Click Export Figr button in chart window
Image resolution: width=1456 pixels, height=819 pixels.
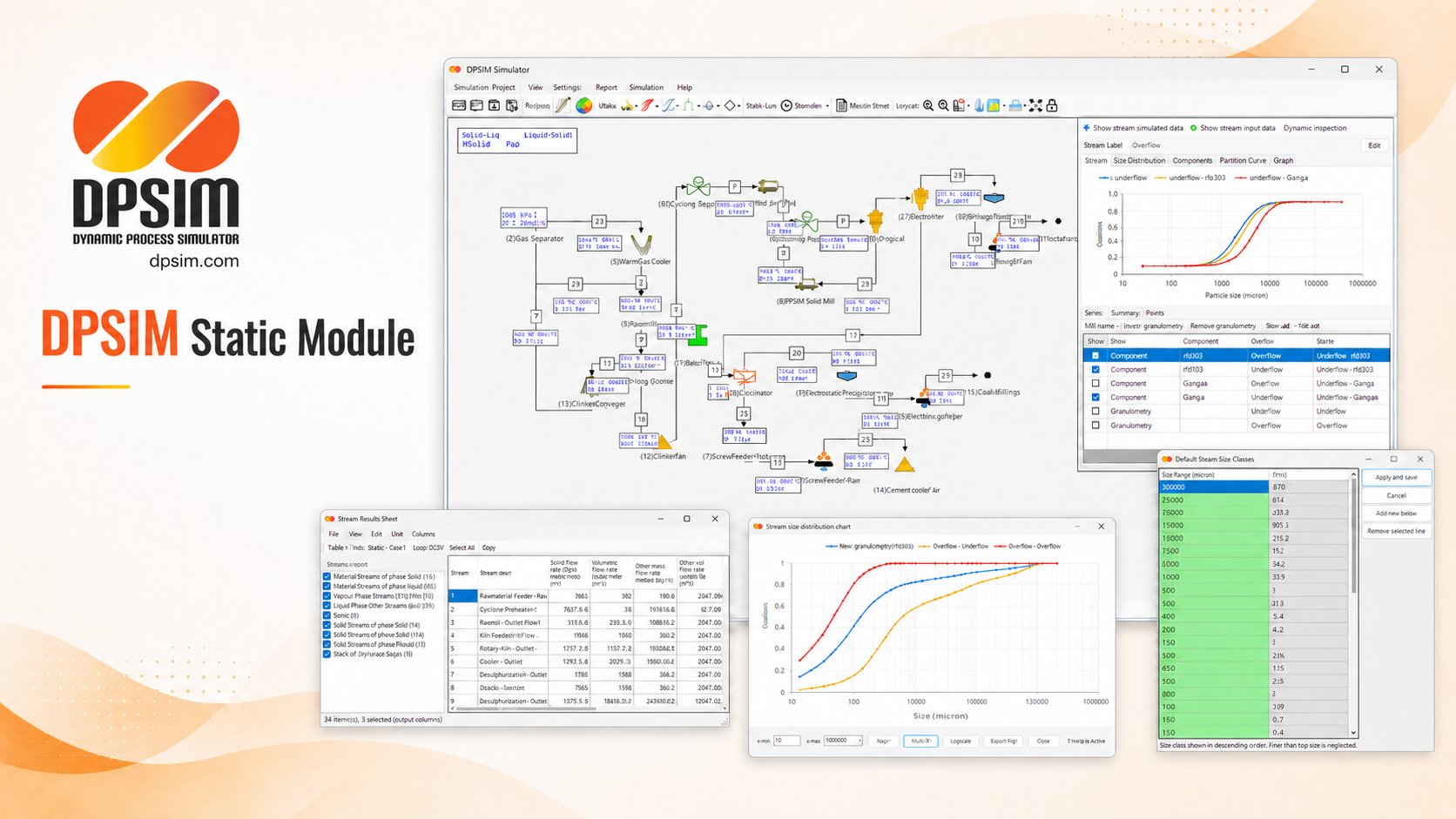[1003, 741]
